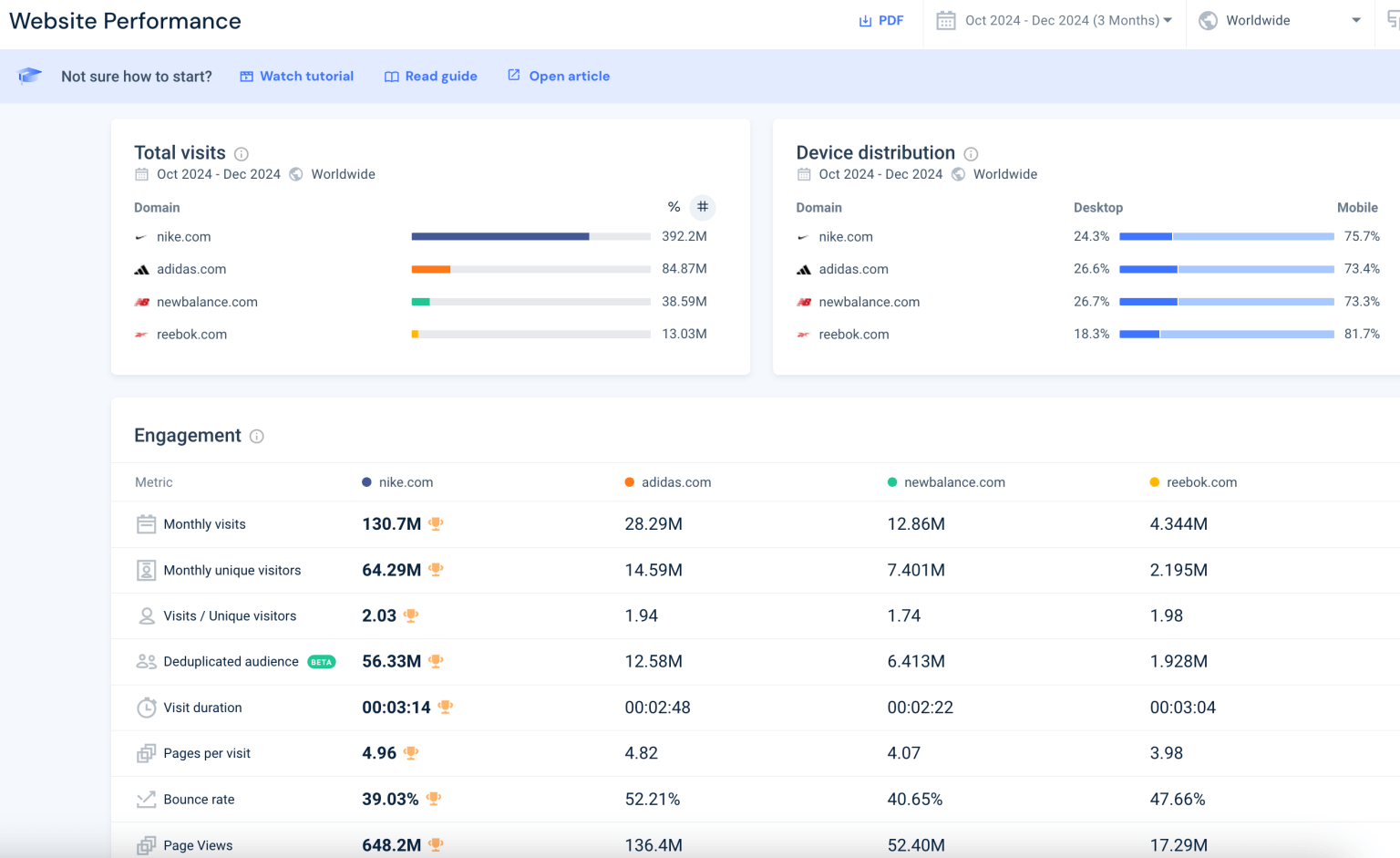Open the Watch tutorial link
1400x858 pixels.
[296, 76]
